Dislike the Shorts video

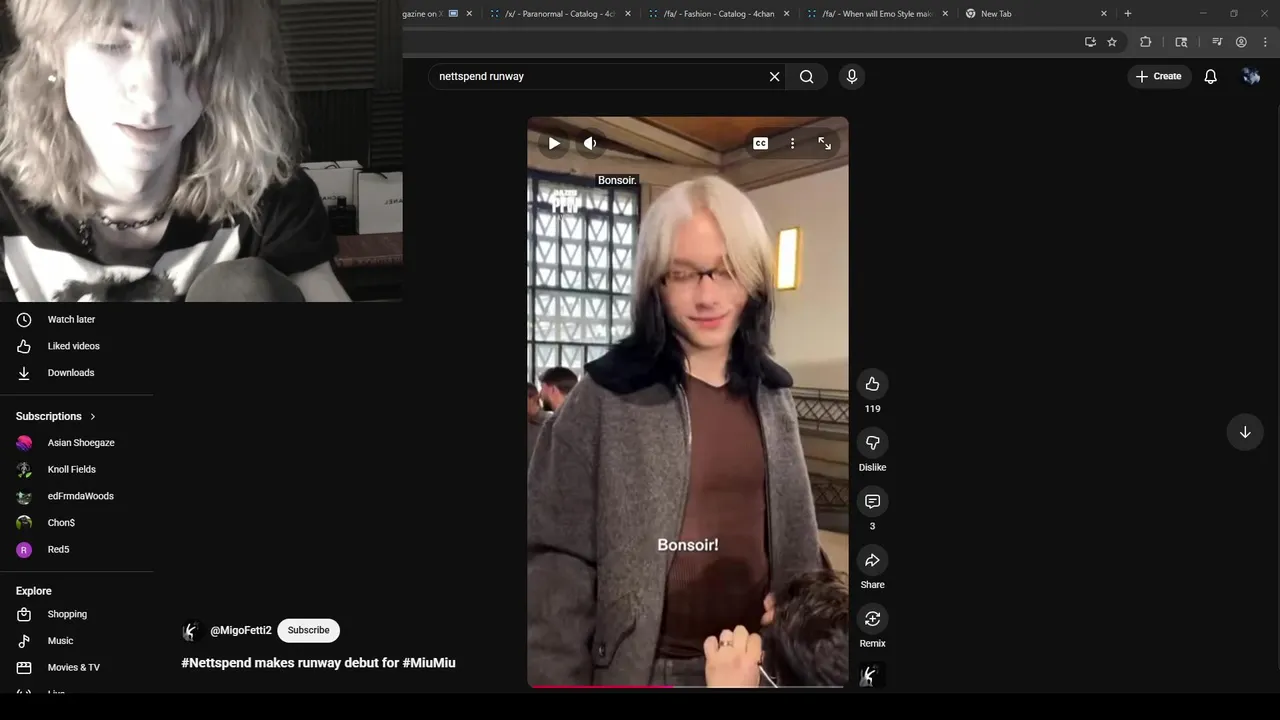(872, 442)
